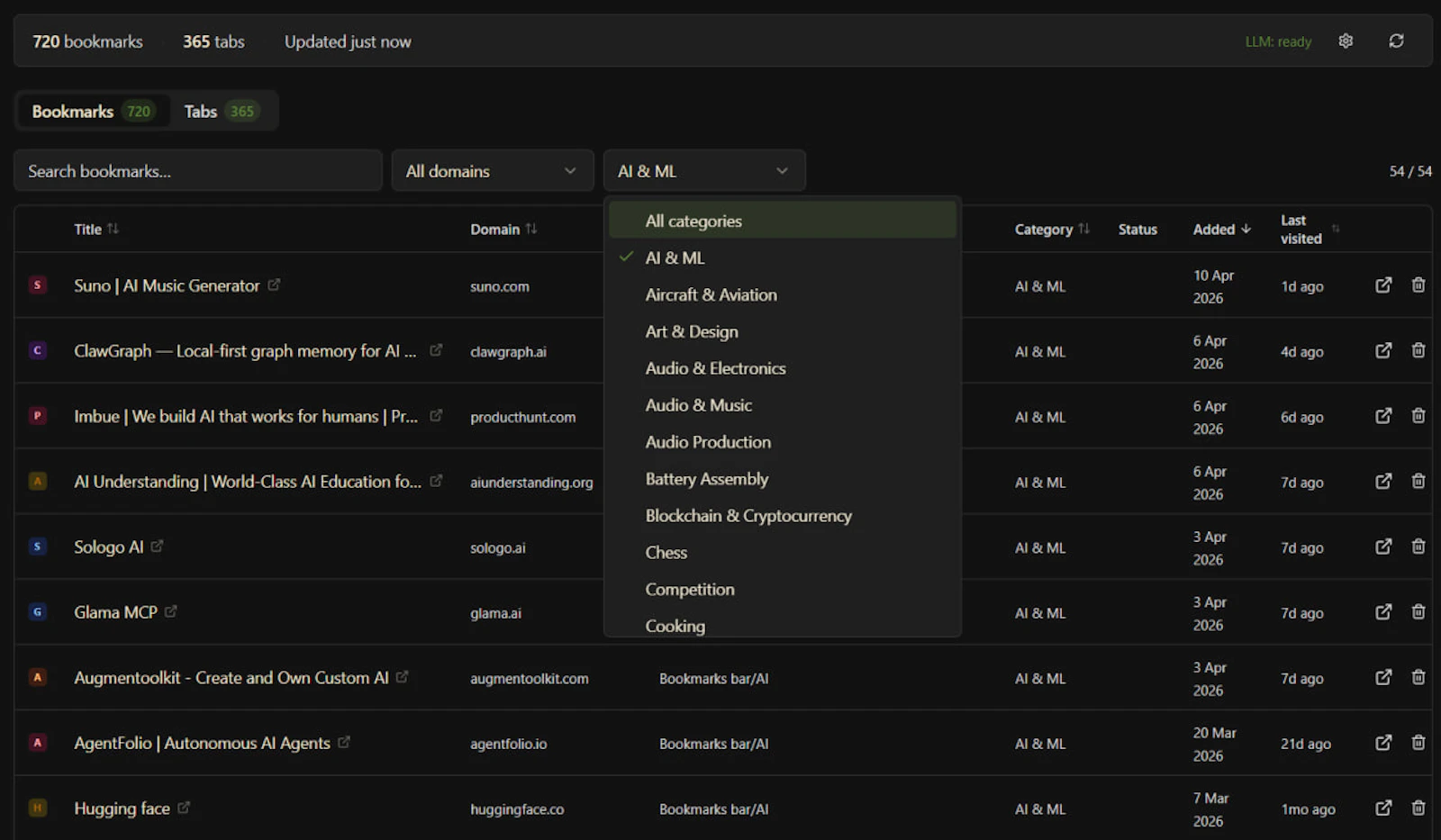1441x840 pixels.
Task: Delete the AI Understanding bookmark
Action: (1418, 482)
